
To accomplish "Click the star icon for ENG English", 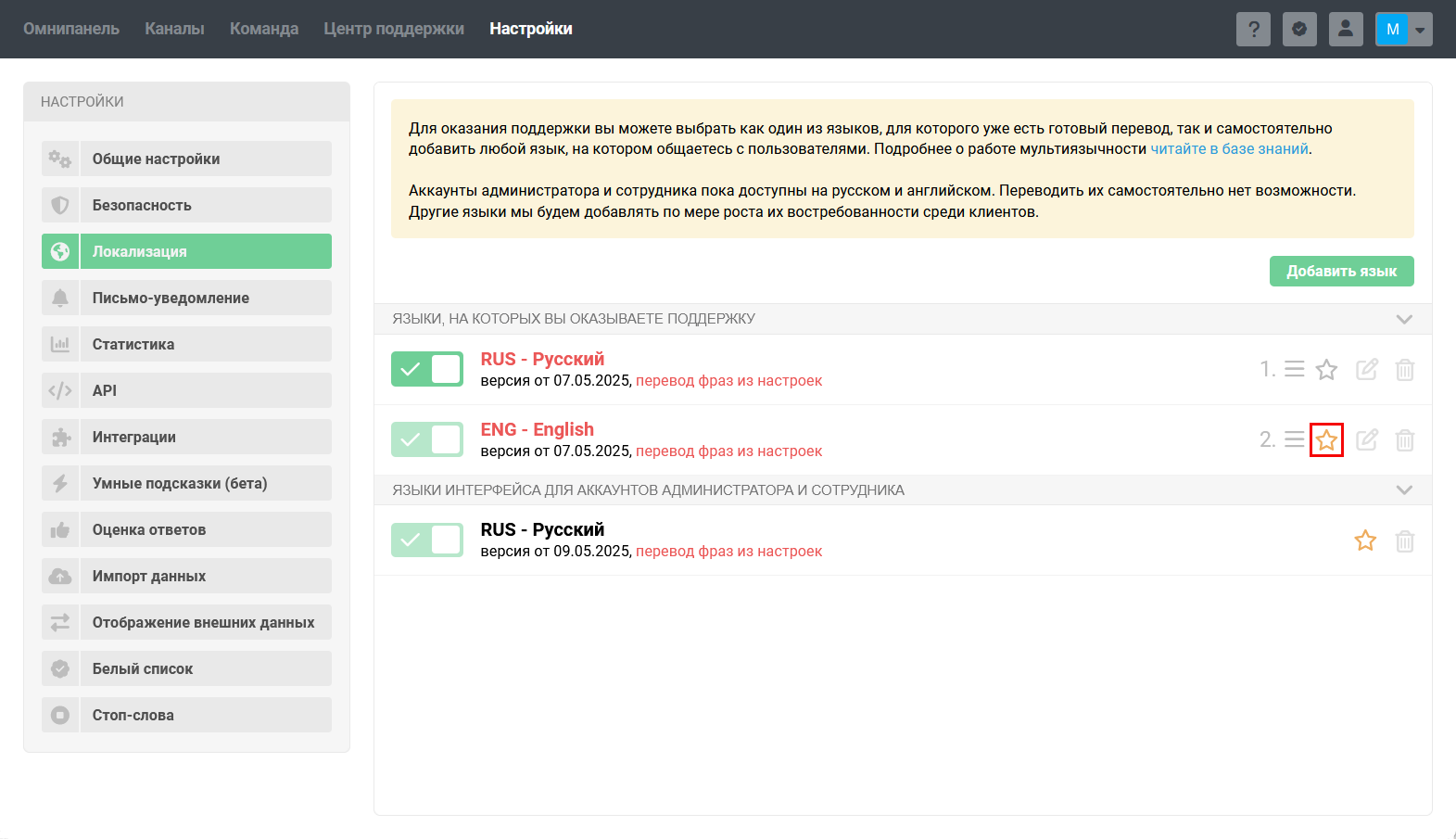I will (x=1326, y=440).
